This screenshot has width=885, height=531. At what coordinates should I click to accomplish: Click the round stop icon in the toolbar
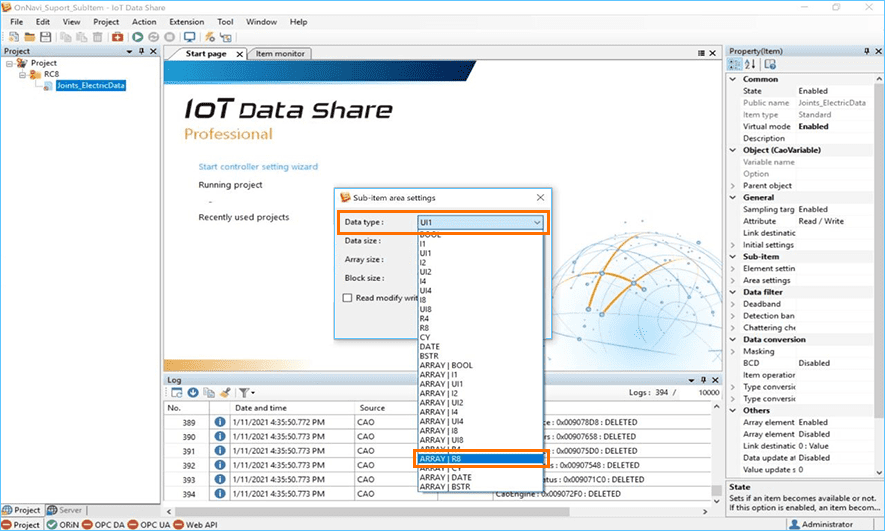169,37
